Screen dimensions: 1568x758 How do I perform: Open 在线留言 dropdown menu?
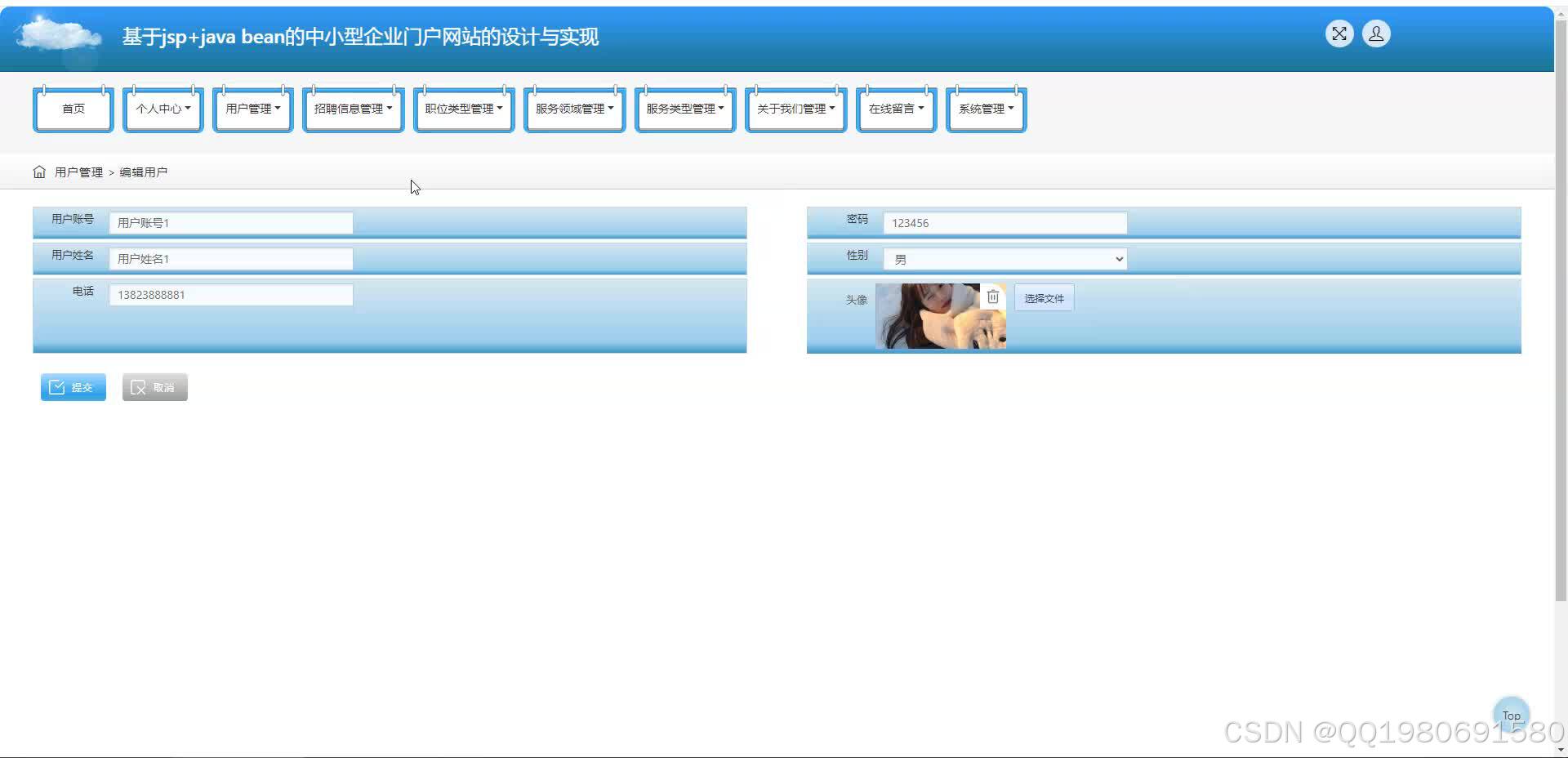click(x=897, y=109)
